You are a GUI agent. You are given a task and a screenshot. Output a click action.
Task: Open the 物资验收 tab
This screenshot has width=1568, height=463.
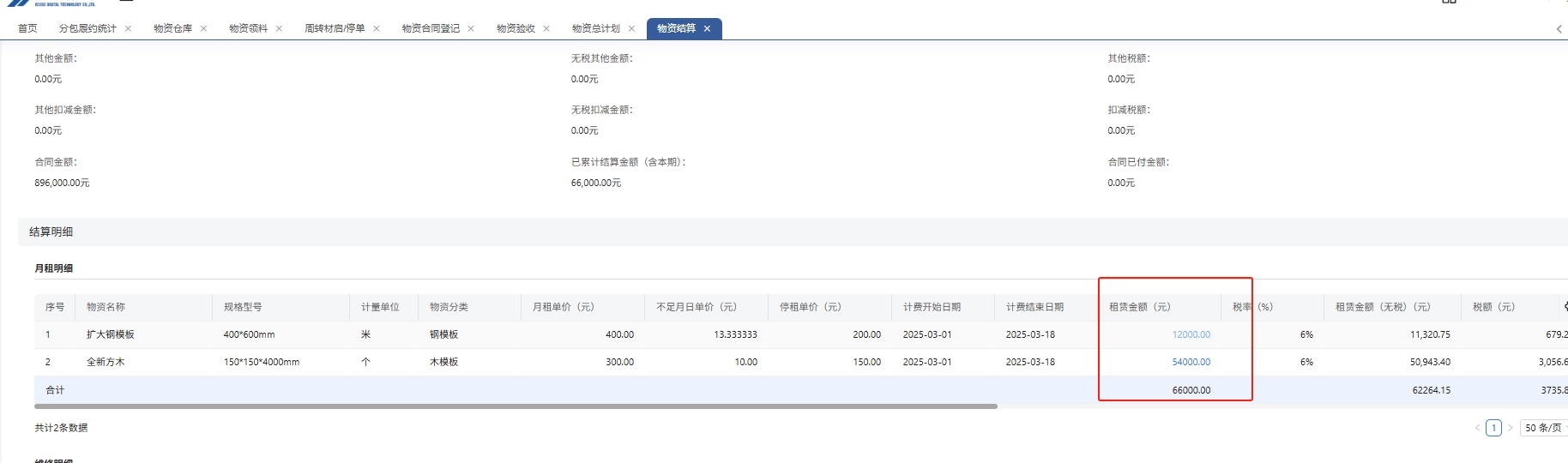516,28
